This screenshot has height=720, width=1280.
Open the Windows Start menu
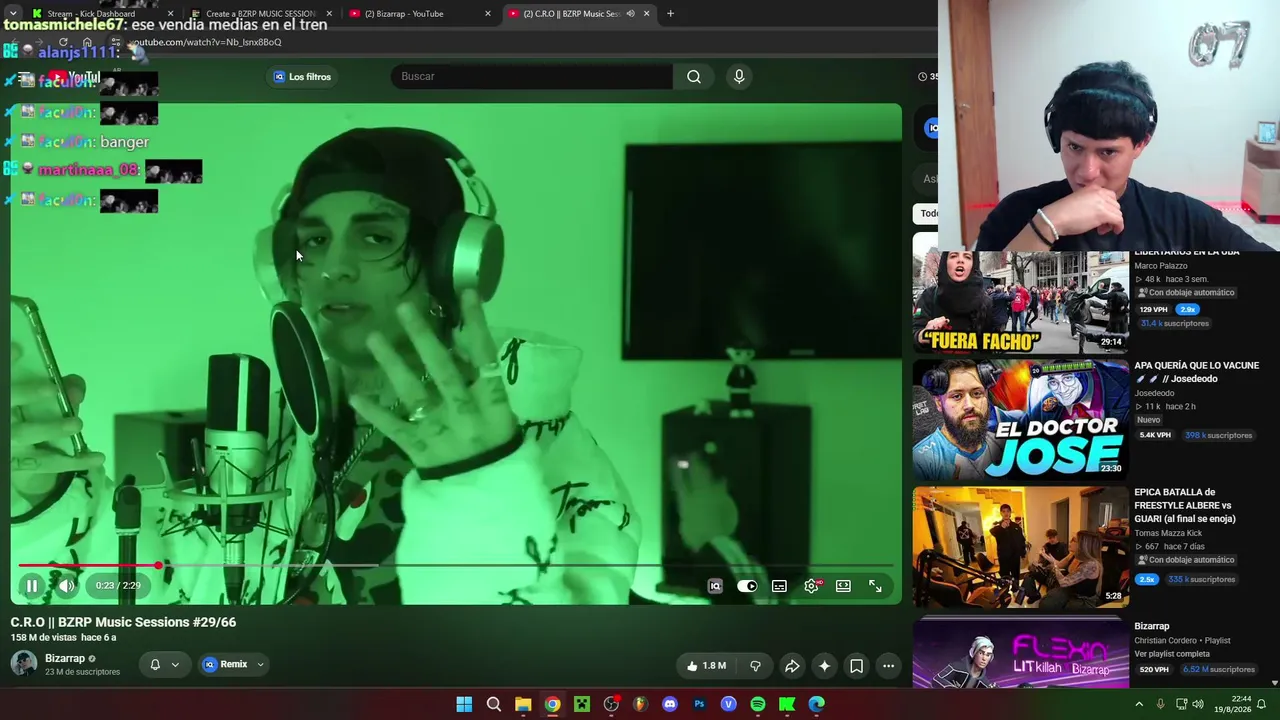[x=464, y=704]
